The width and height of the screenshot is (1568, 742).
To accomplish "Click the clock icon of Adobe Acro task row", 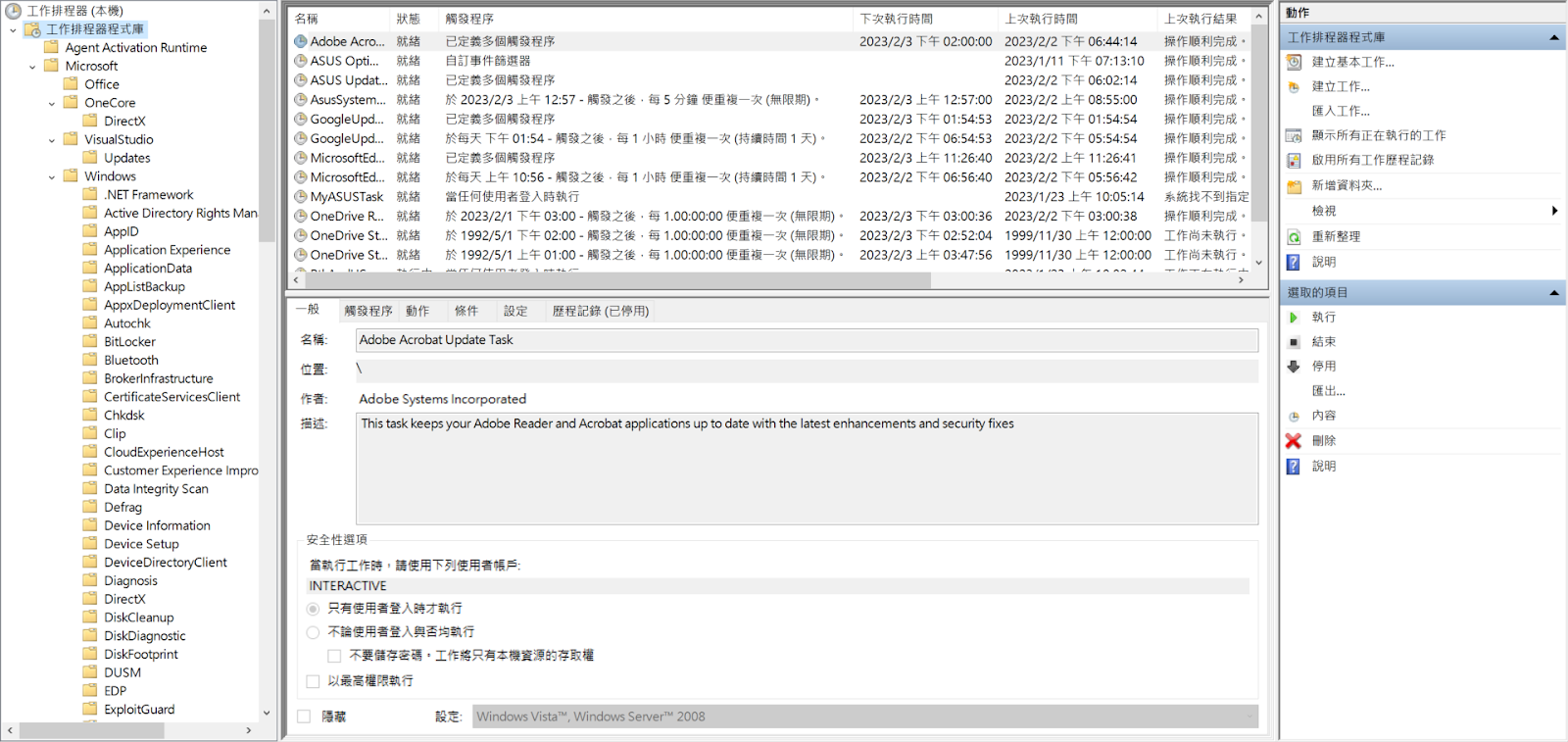I will tap(301, 41).
